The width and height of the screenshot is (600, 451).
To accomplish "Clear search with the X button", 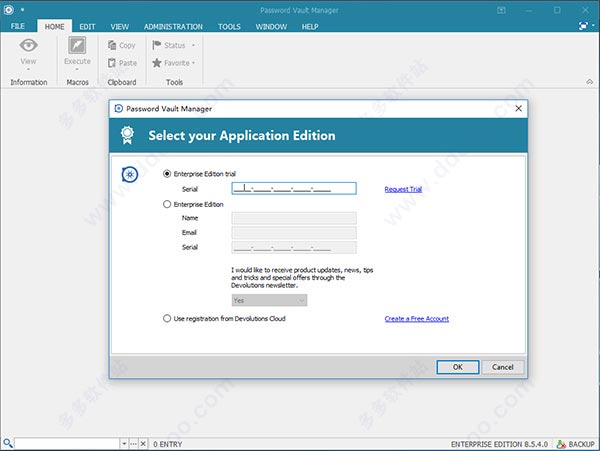I will tap(143, 444).
